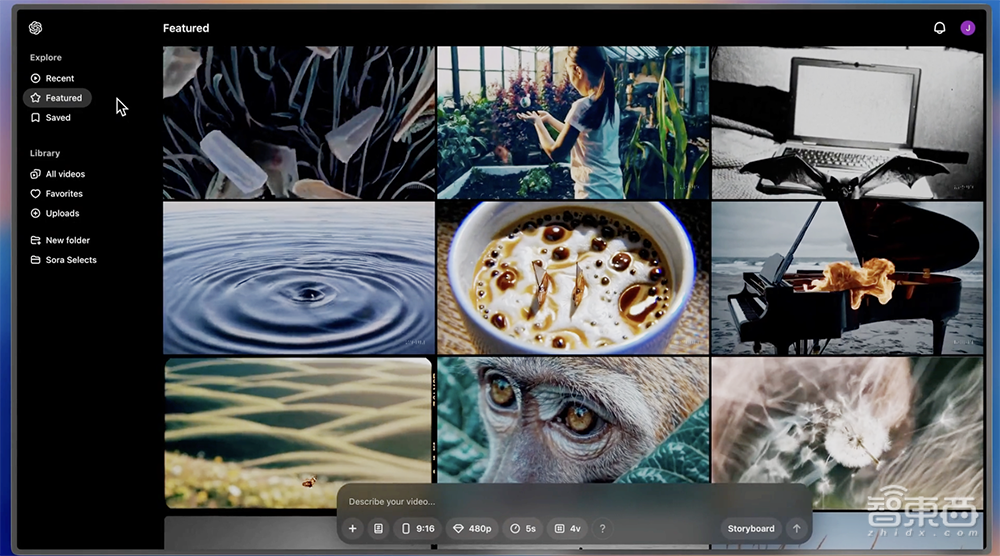Open the Favorites library
The image size is (1000, 556).
point(63,194)
